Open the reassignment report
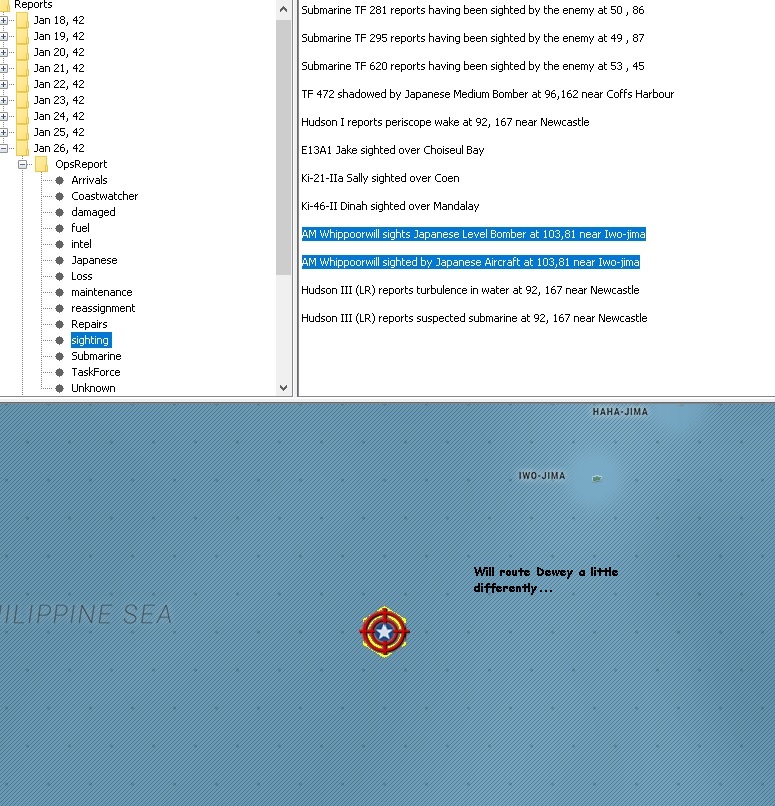 point(103,308)
